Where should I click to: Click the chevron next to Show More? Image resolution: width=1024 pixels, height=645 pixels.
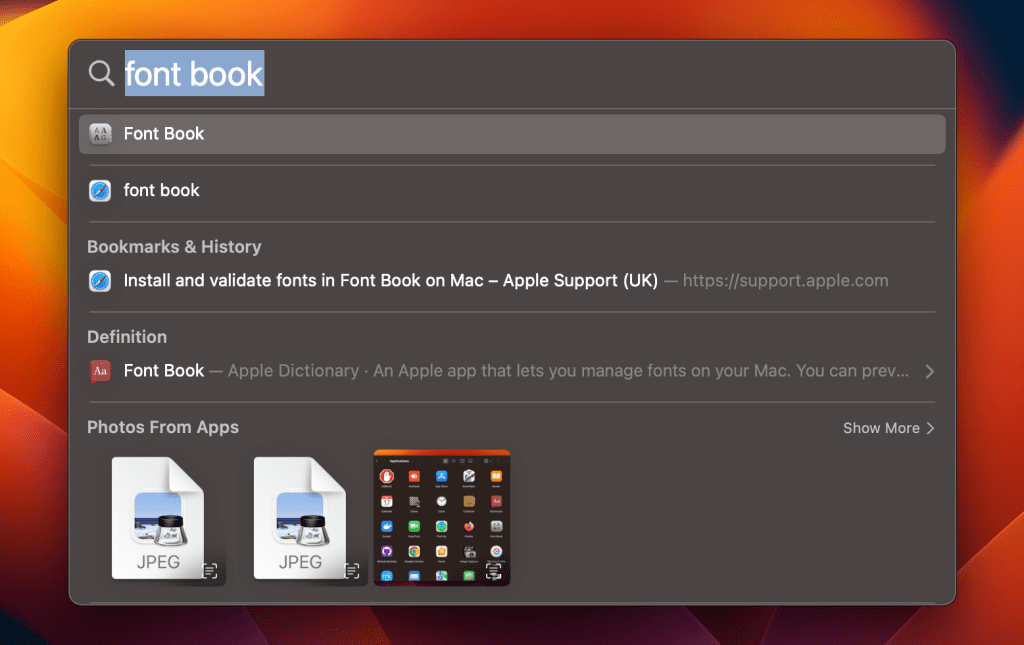930,428
